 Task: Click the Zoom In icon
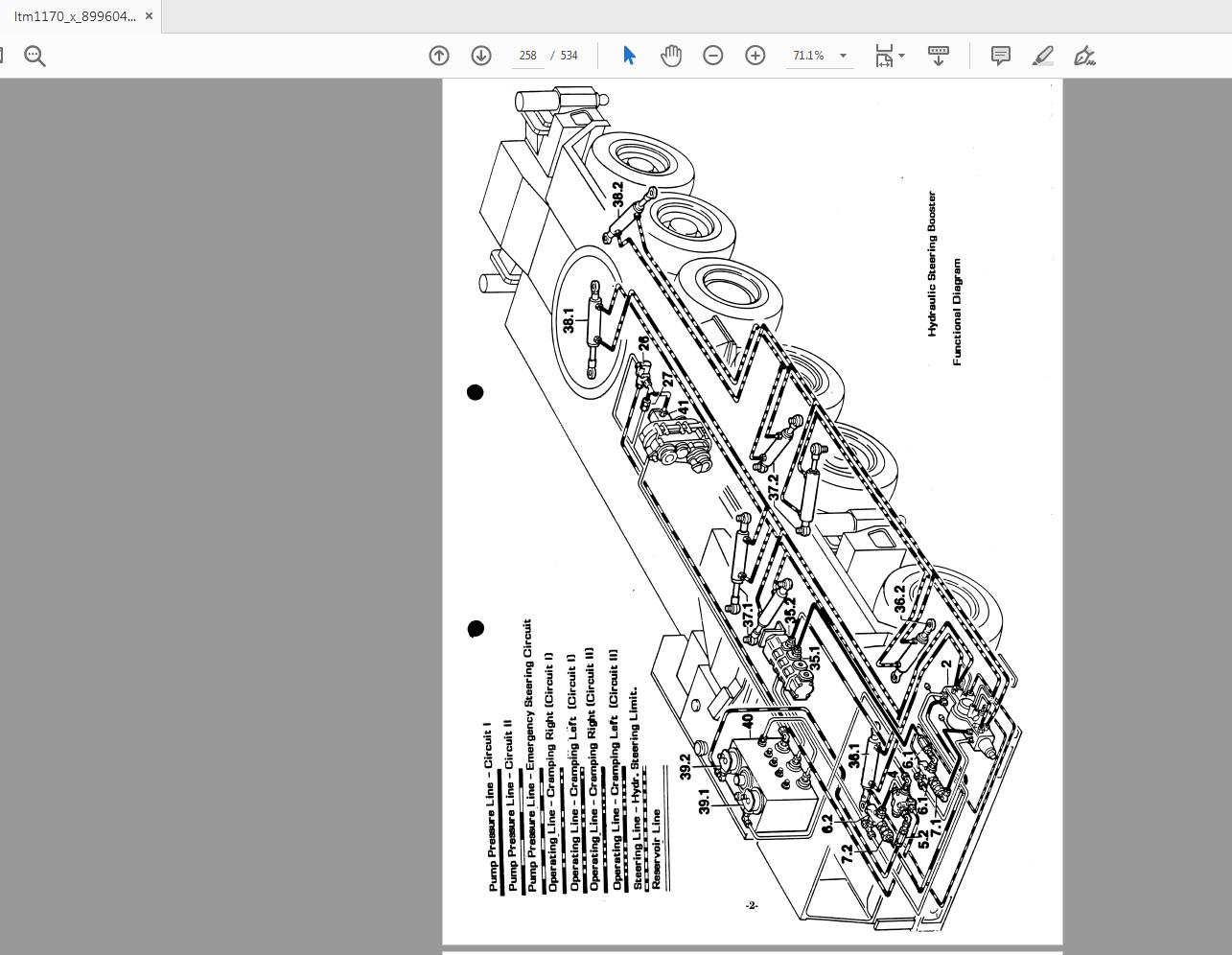click(x=755, y=56)
